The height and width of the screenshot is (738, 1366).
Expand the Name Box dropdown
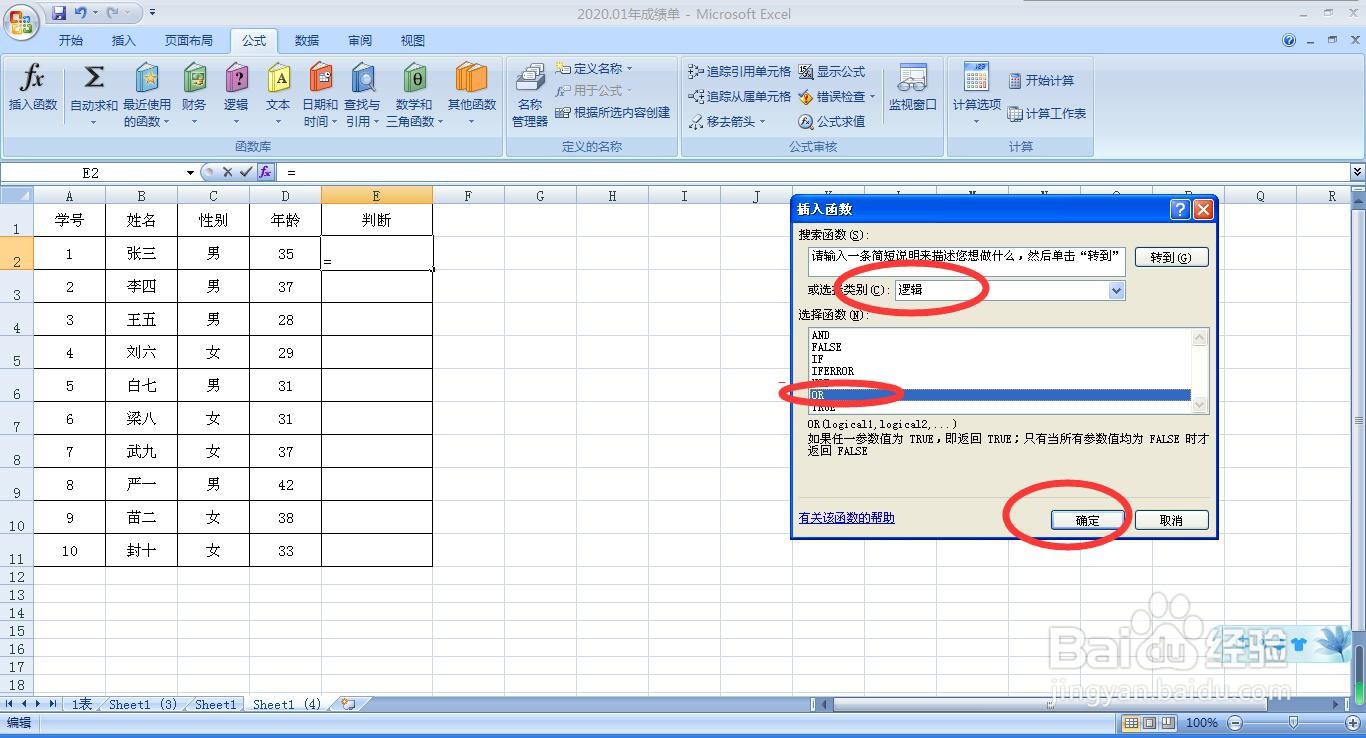pos(190,173)
